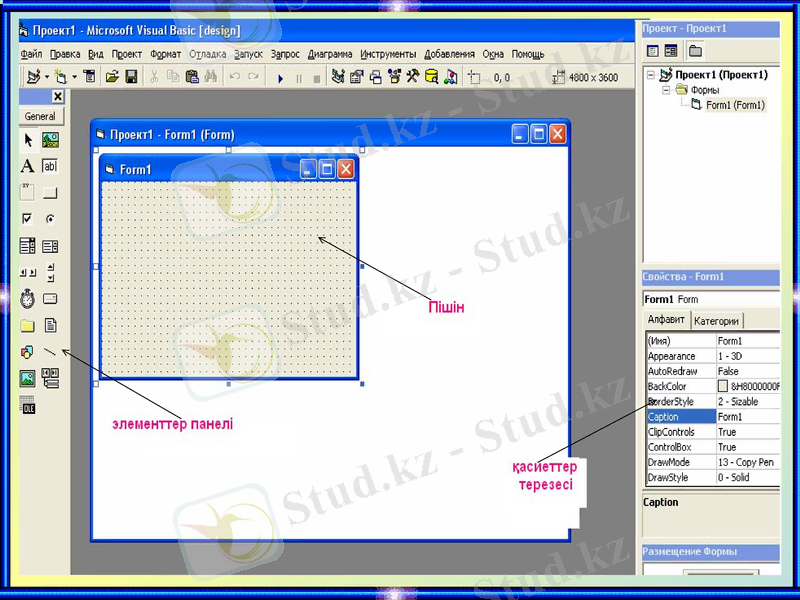Click the General button atop the toolbox
The image size is (800, 600).
[x=40, y=116]
